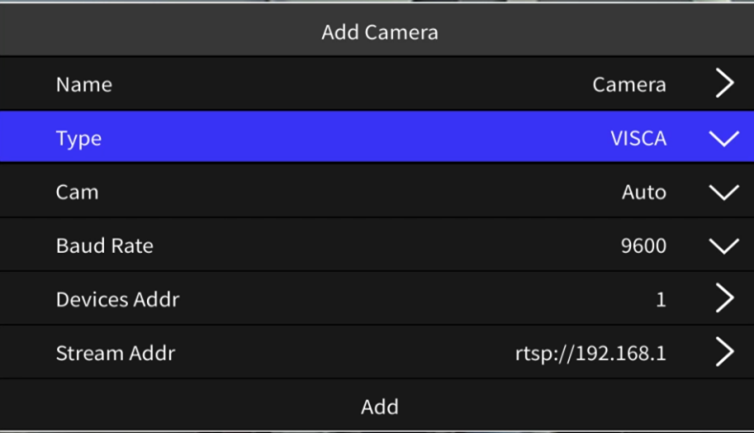
Task: Select the Stream Addr row label
Action: [x=116, y=352]
